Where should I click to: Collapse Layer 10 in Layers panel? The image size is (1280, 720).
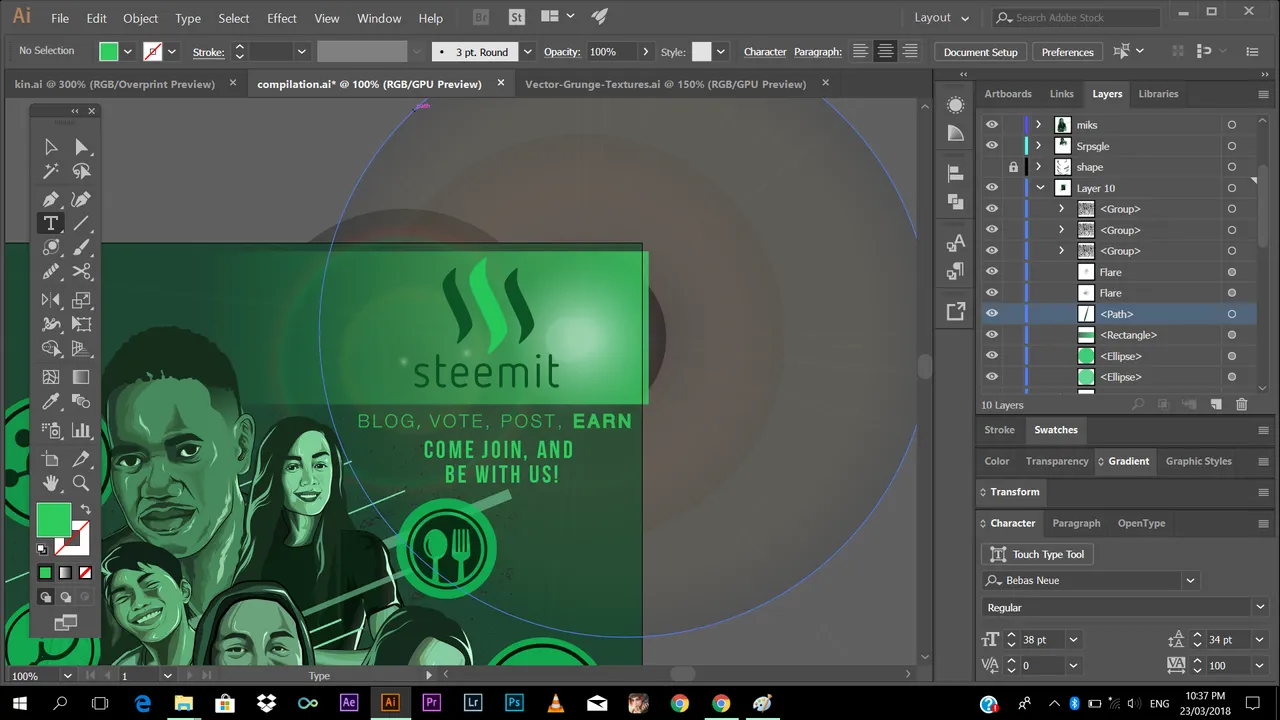(x=1040, y=188)
